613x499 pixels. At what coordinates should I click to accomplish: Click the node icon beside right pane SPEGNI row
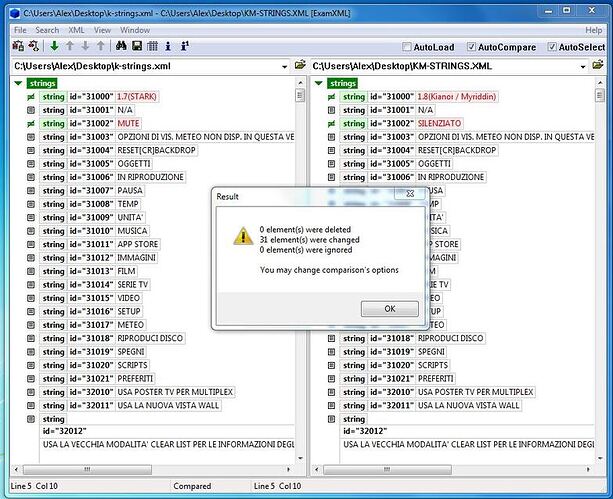(x=331, y=352)
